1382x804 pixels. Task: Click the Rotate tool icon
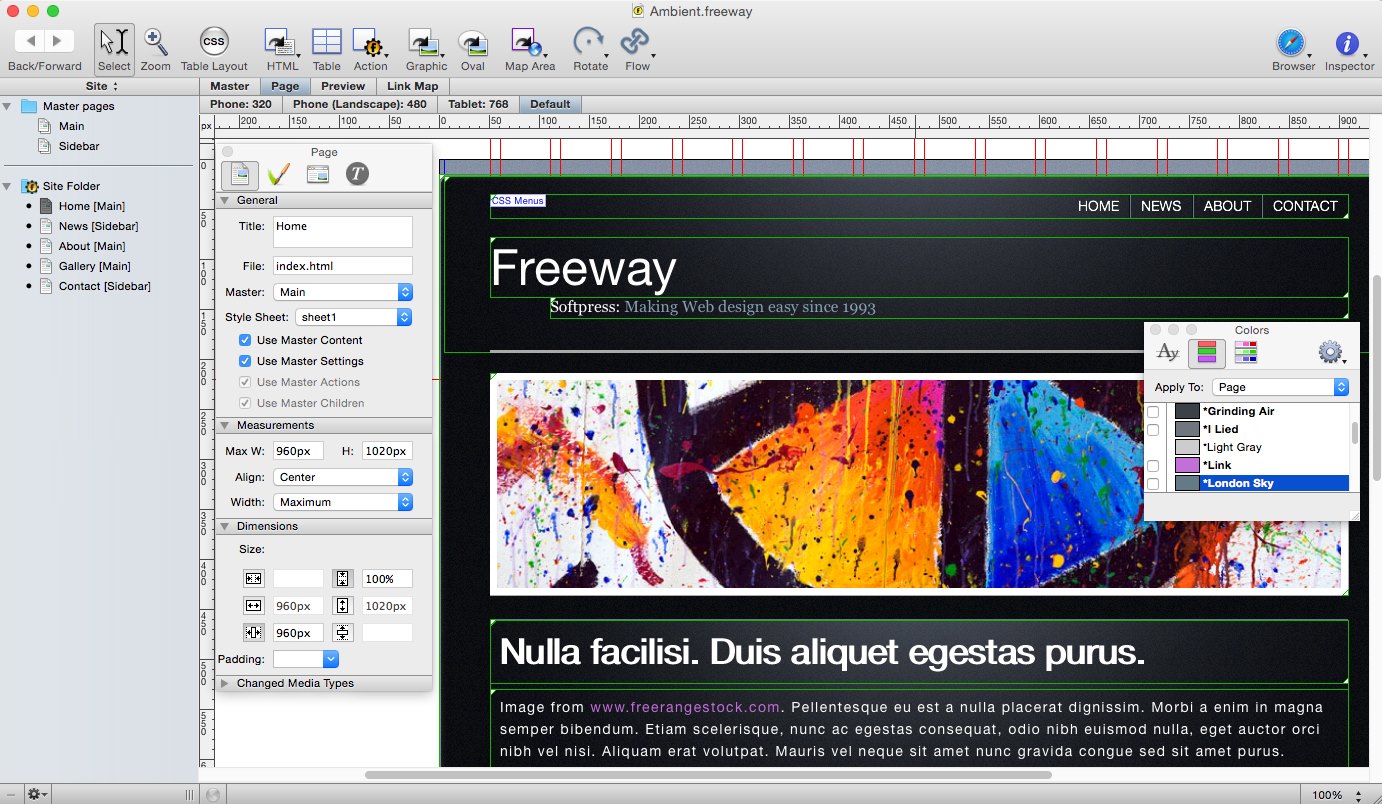pos(589,43)
